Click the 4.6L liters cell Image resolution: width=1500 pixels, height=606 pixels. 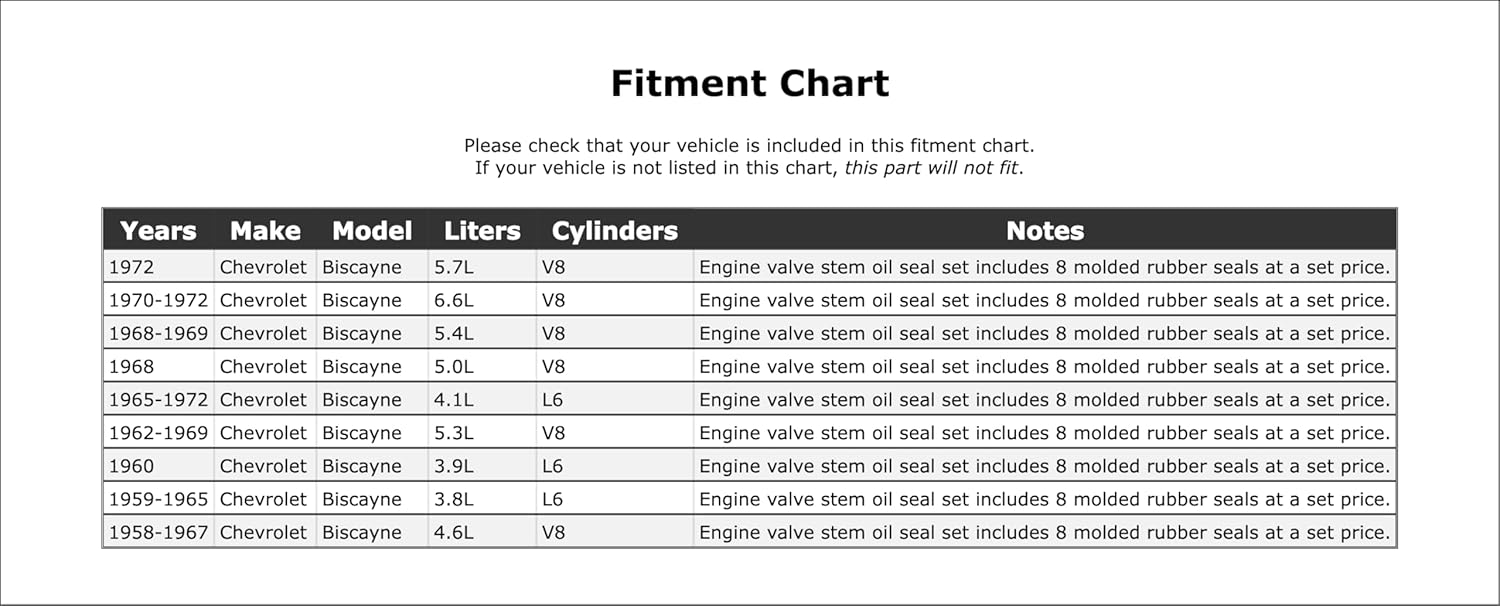[x=454, y=532]
